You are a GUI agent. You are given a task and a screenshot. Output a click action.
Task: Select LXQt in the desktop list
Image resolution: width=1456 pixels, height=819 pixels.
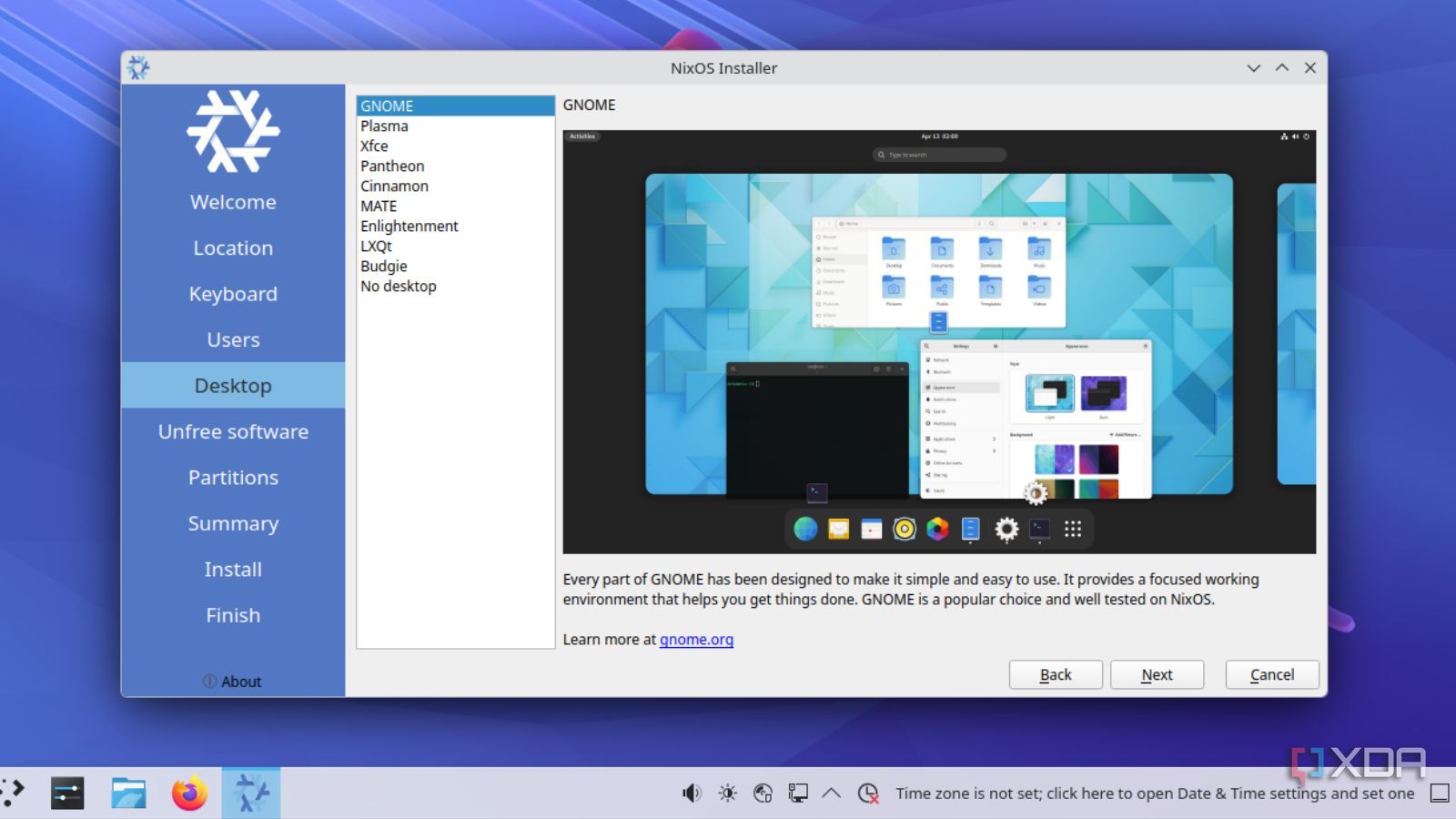tap(455, 246)
